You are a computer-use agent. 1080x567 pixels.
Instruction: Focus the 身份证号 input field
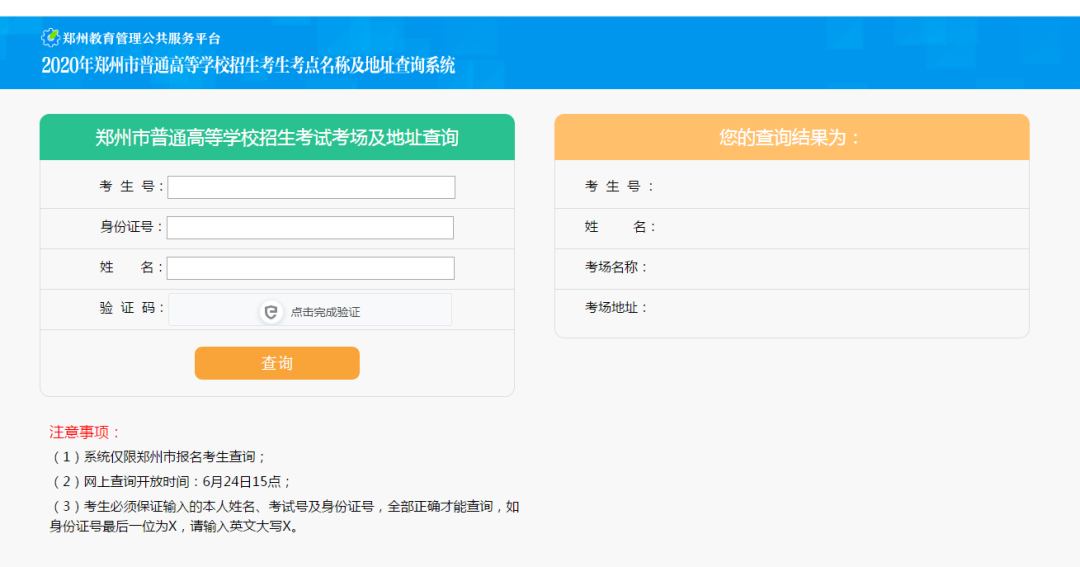click(310, 227)
